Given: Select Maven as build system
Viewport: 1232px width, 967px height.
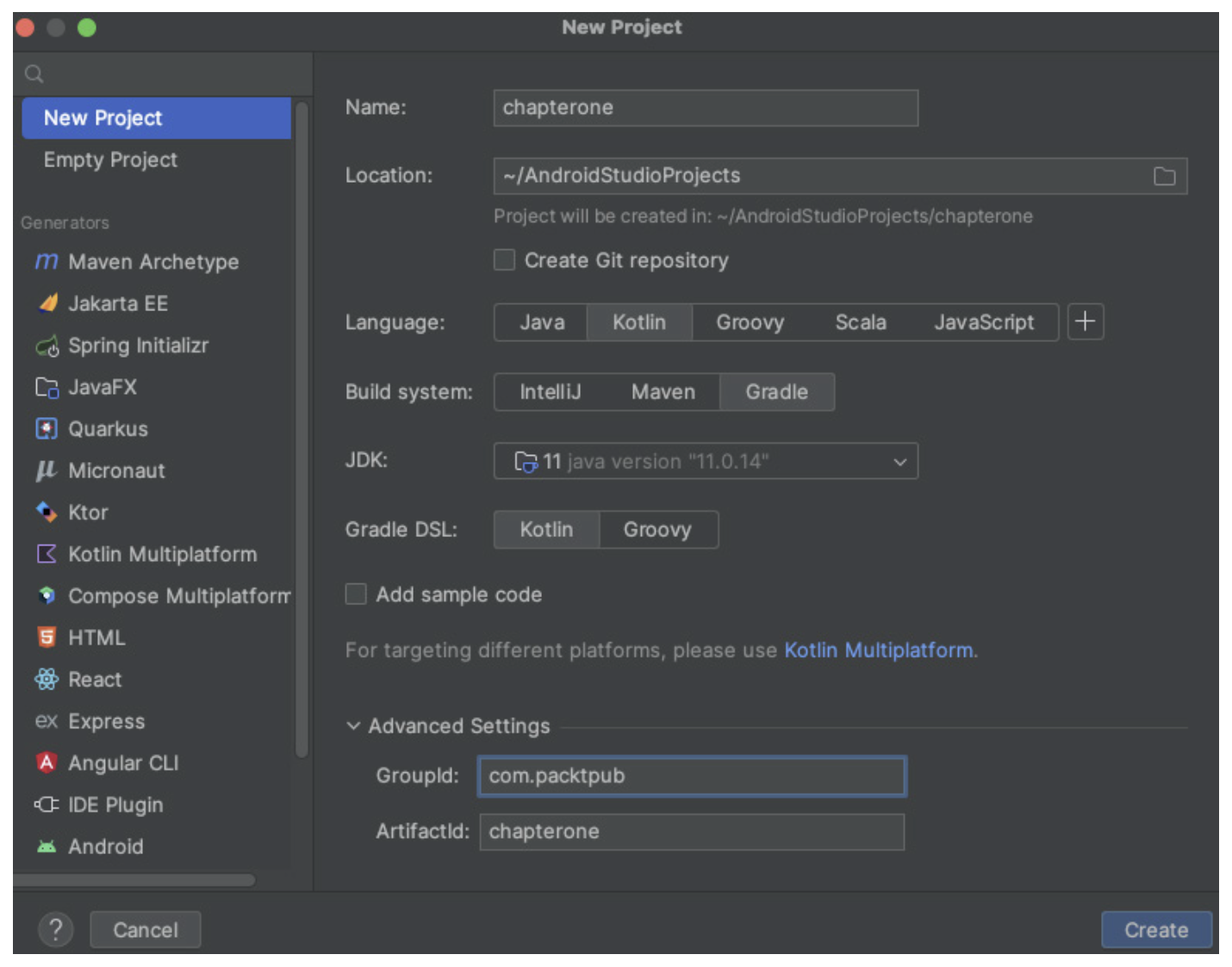Looking at the screenshot, I should click(663, 392).
